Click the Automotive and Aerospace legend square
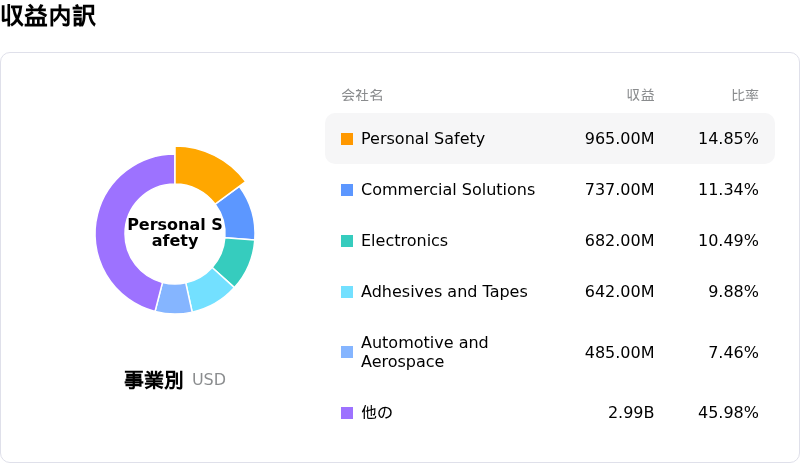 (347, 352)
